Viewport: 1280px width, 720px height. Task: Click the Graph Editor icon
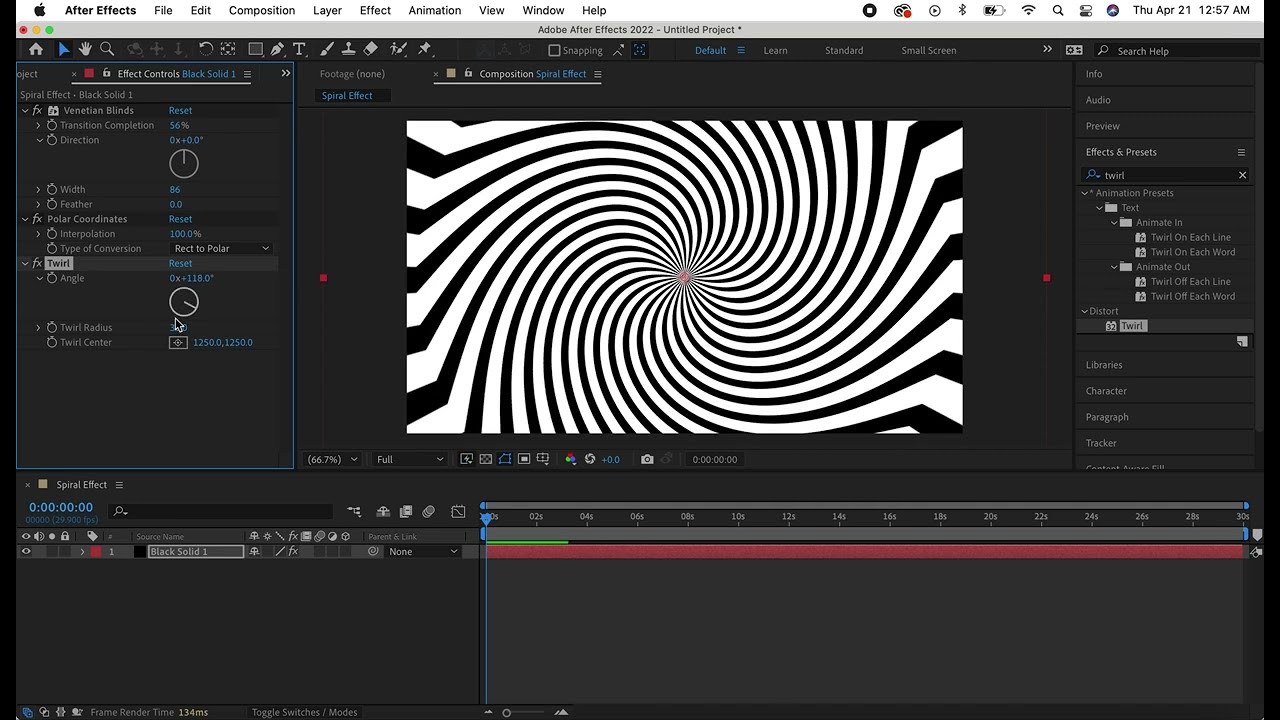point(458,511)
